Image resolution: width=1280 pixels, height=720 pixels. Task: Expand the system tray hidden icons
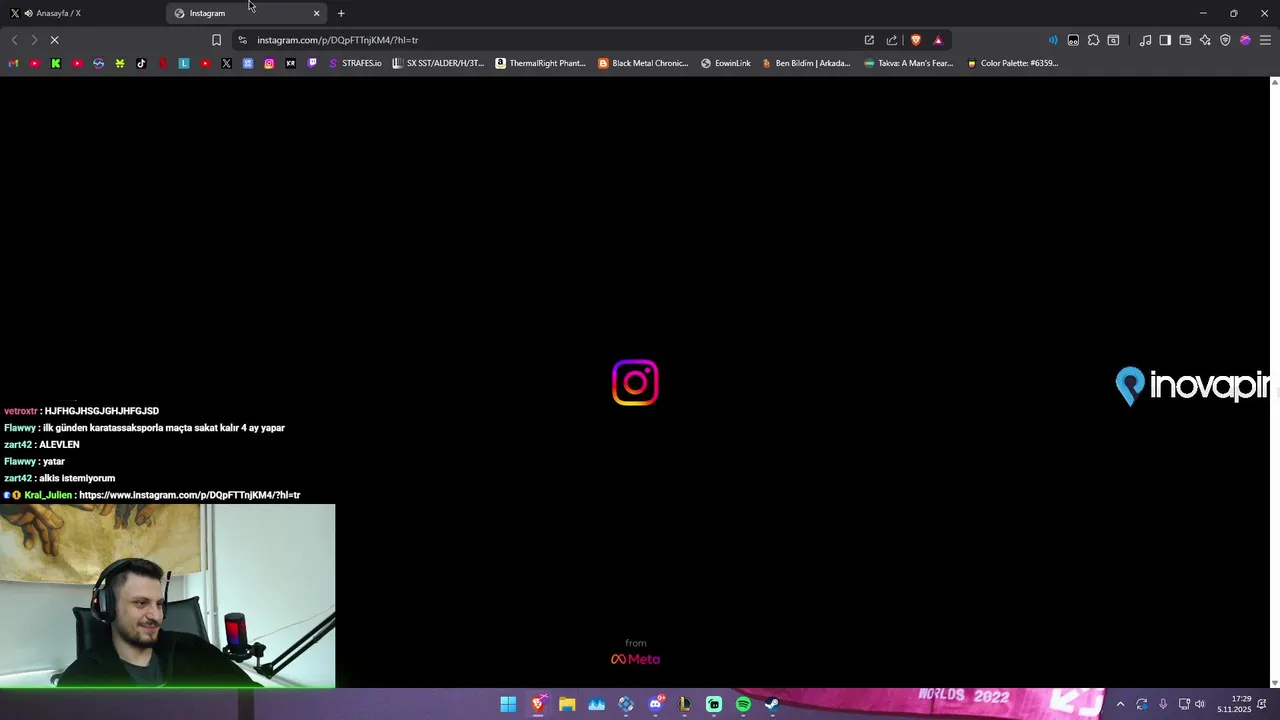1120,704
